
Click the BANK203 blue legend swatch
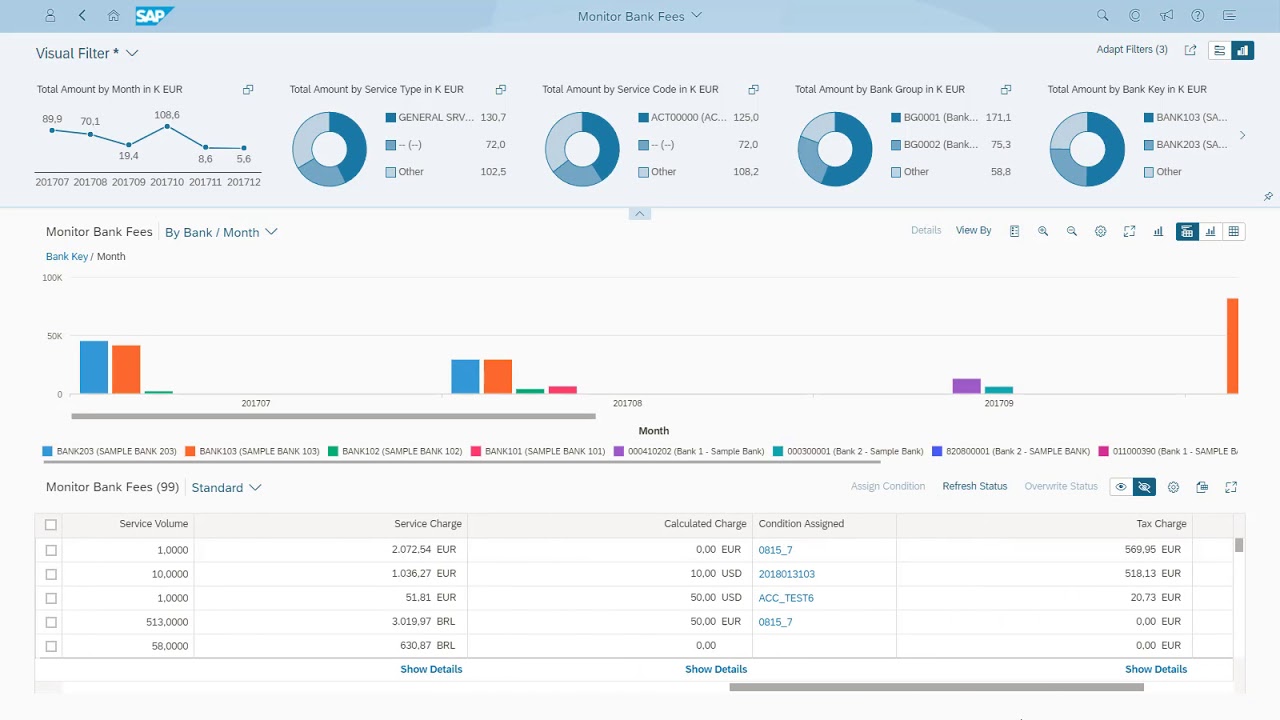tap(47, 451)
